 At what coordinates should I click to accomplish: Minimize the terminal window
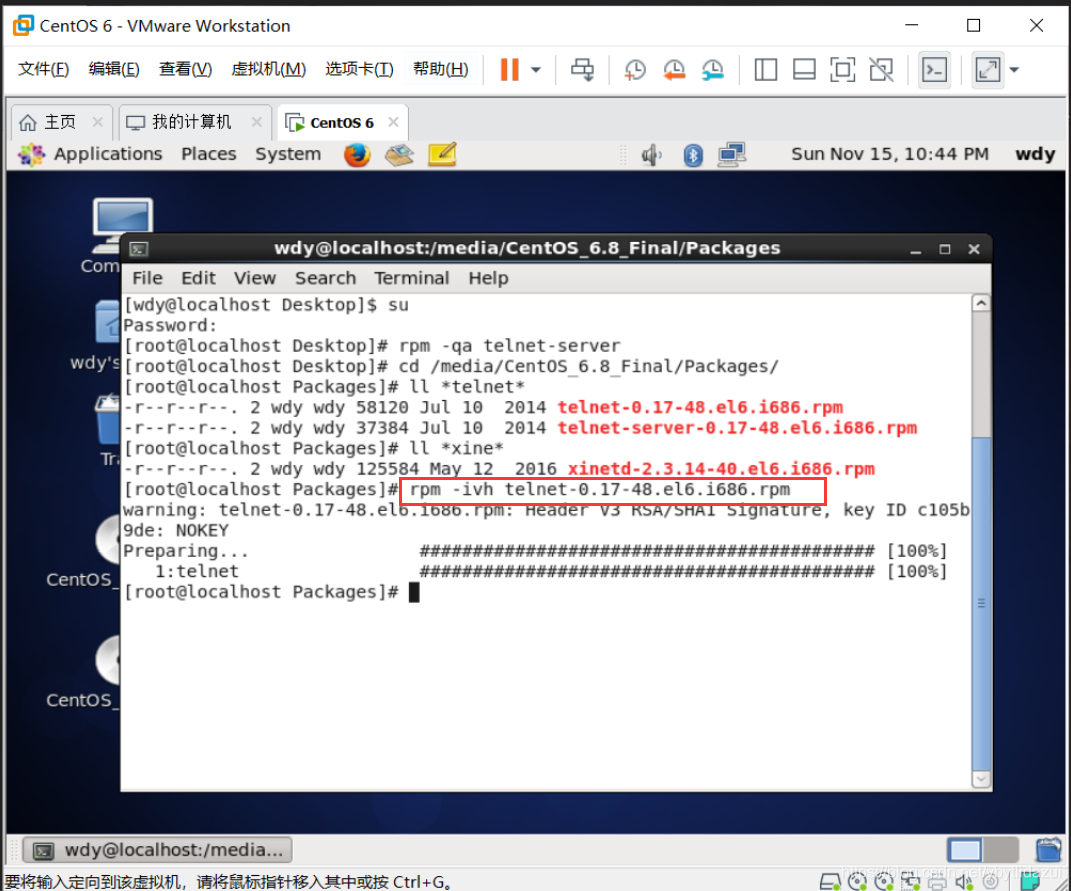[x=915, y=250]
